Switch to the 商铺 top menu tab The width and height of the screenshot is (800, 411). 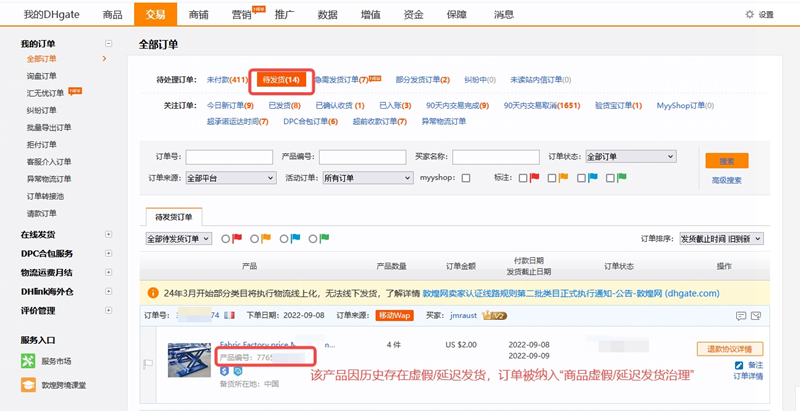point(198,14)
